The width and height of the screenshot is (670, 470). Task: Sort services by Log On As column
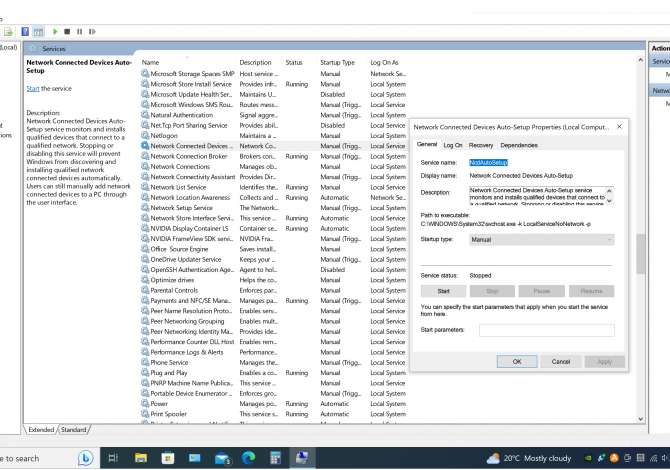[x=384, y=62]
